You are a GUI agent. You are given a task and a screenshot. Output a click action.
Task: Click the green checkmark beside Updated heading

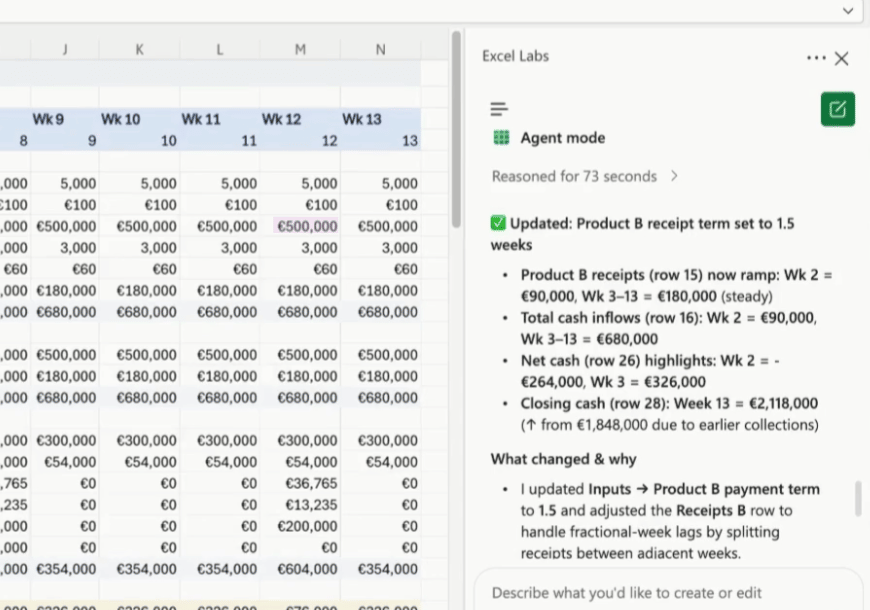498,223
